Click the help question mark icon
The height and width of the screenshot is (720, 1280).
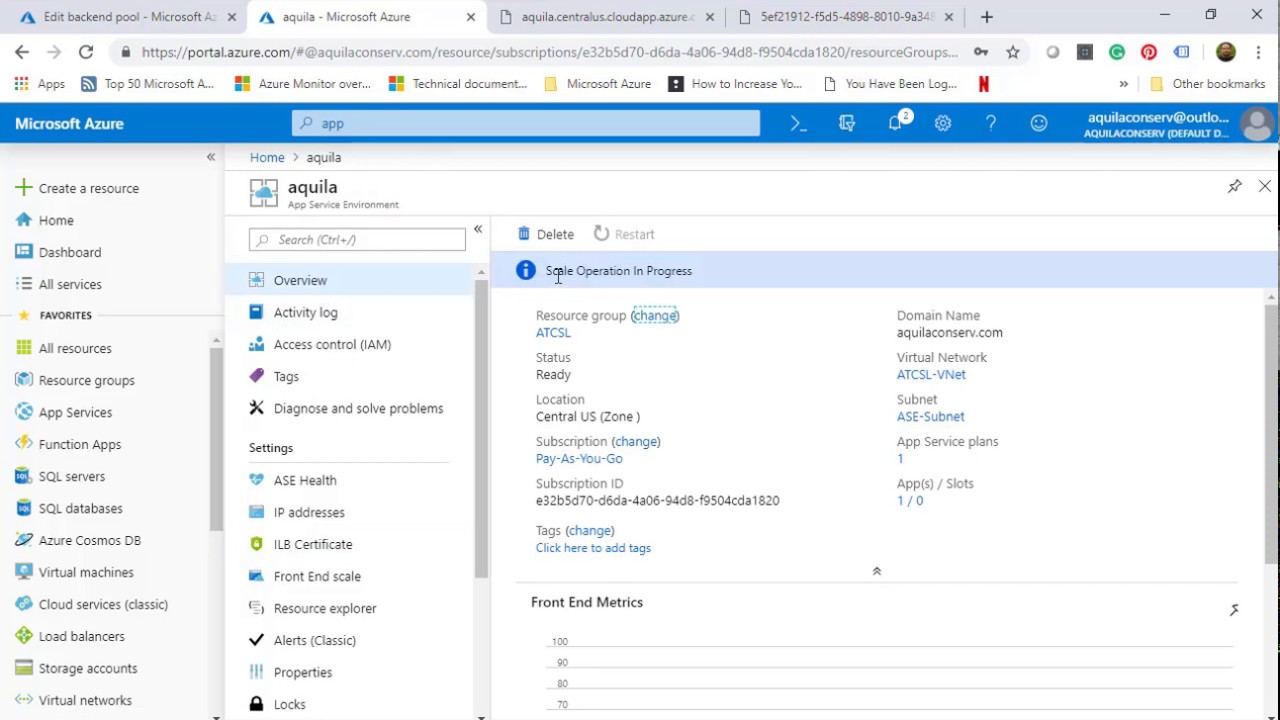[990, 123]
